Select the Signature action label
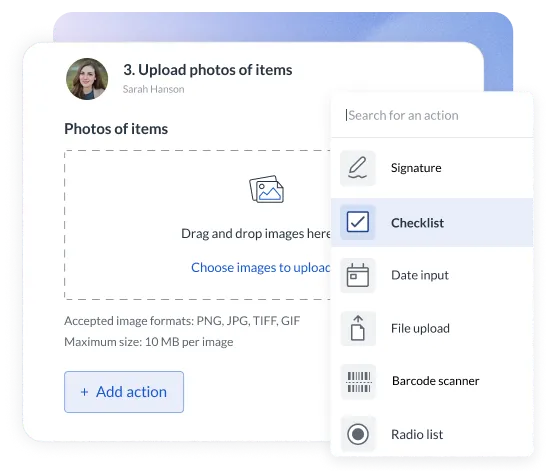Viewport: 548px width, 471px height. click(x=416, y=168)
